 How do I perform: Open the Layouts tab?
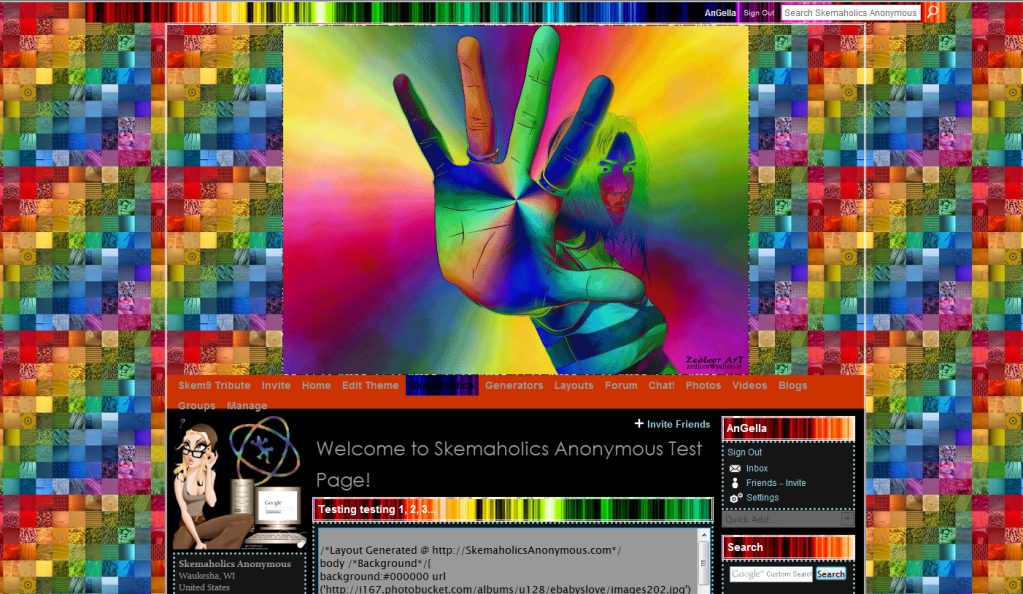tap(573, 386)
